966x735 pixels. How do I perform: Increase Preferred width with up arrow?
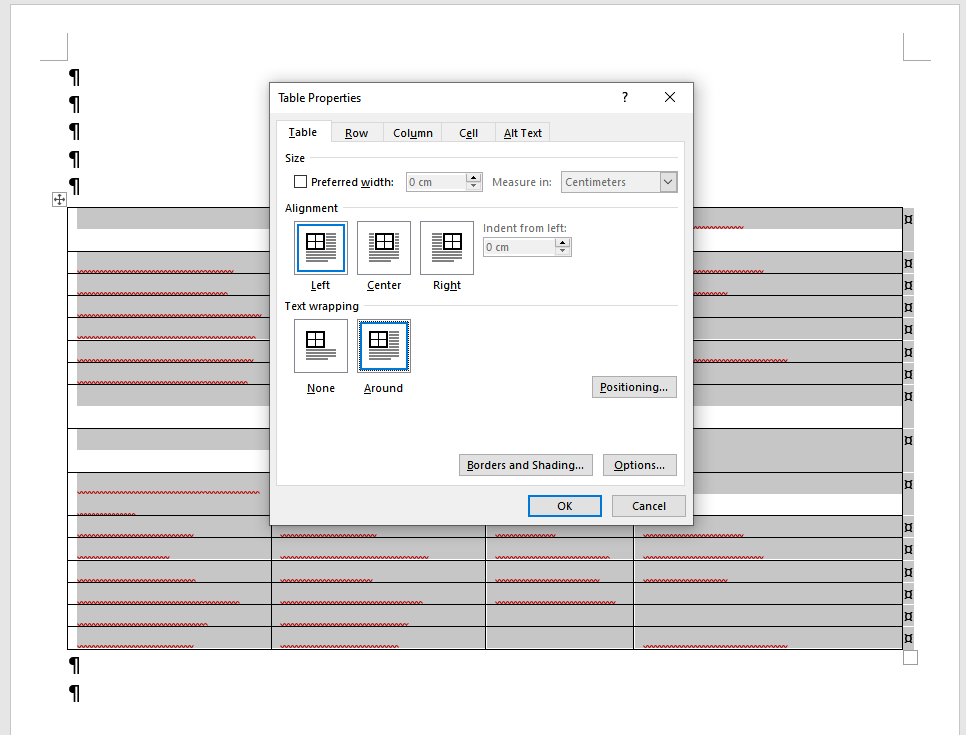tap(473, 177)
